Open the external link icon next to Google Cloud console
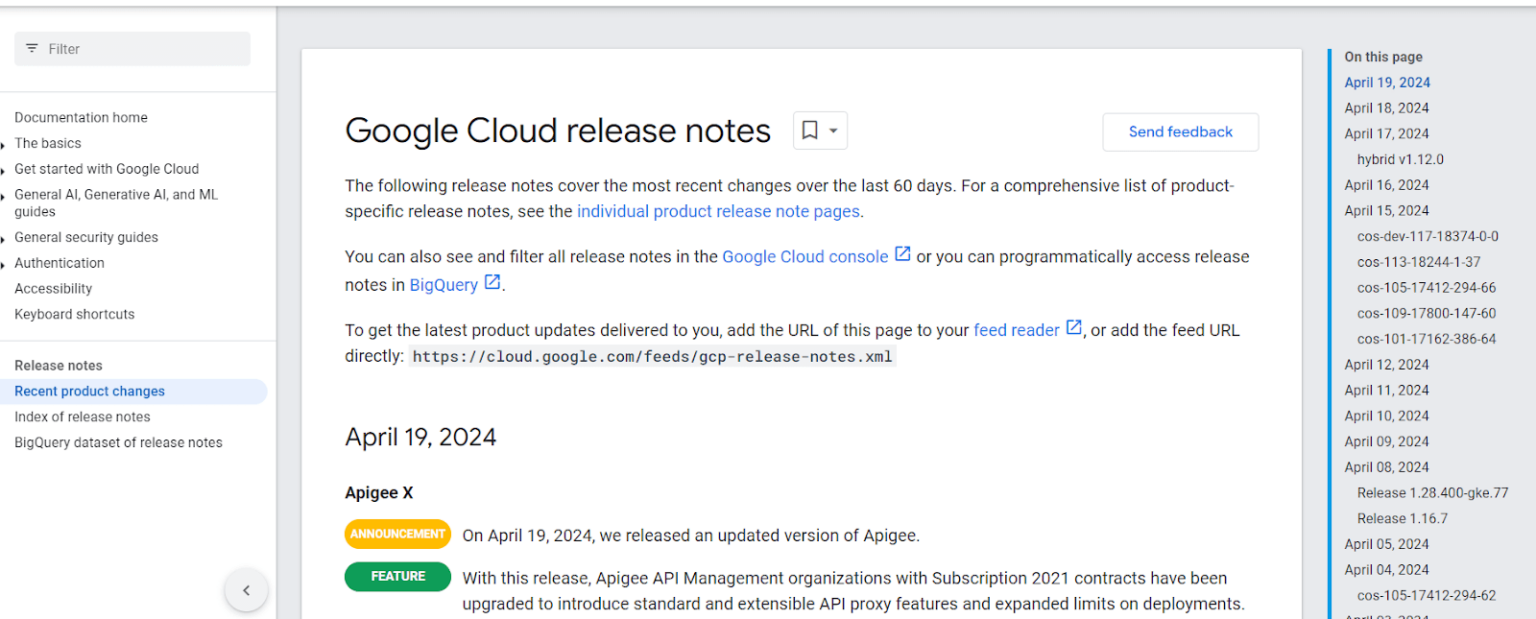The height and width of the screenshot is (619, 1536). 903,253
